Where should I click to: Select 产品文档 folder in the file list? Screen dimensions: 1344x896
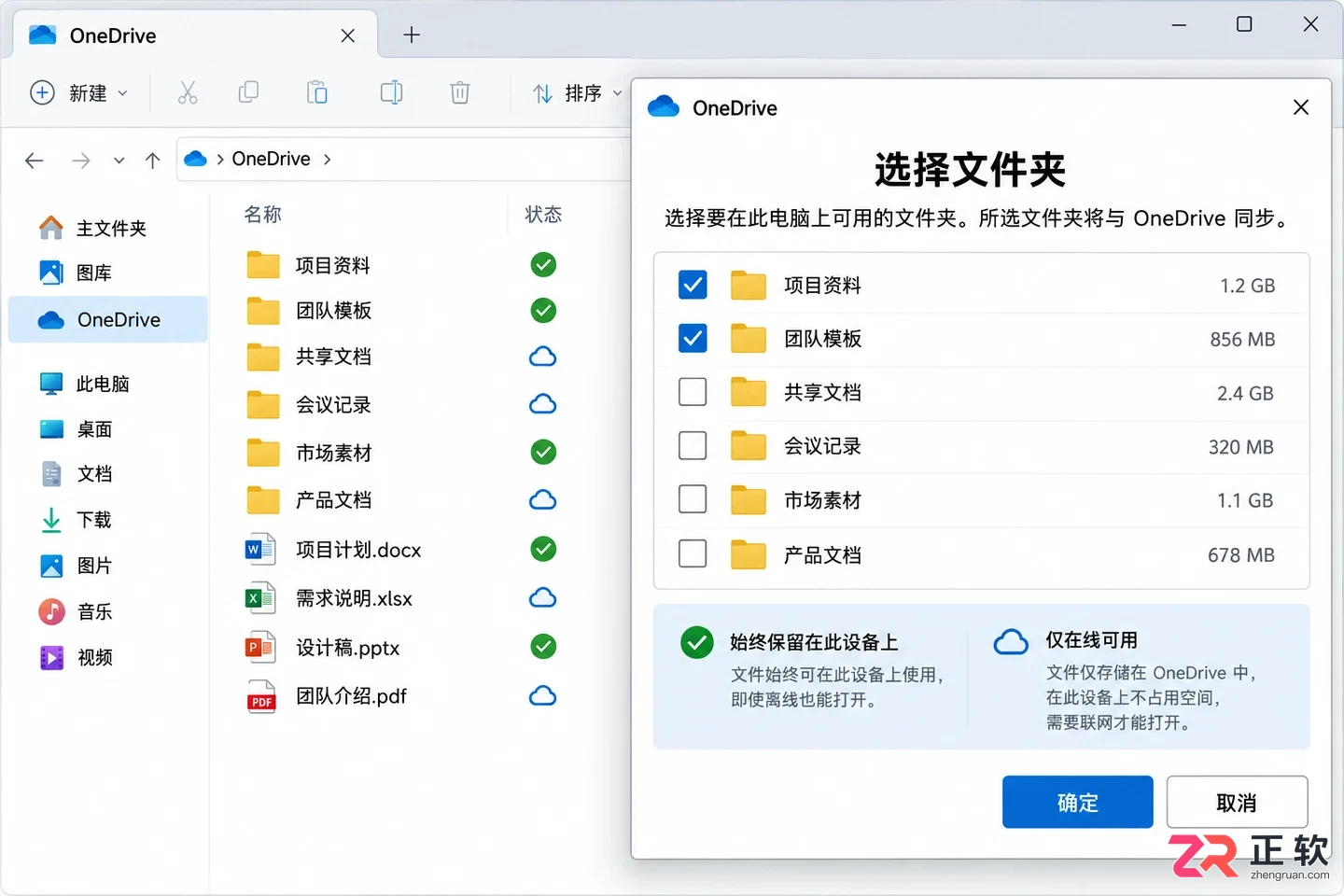(x=333, y=500)
